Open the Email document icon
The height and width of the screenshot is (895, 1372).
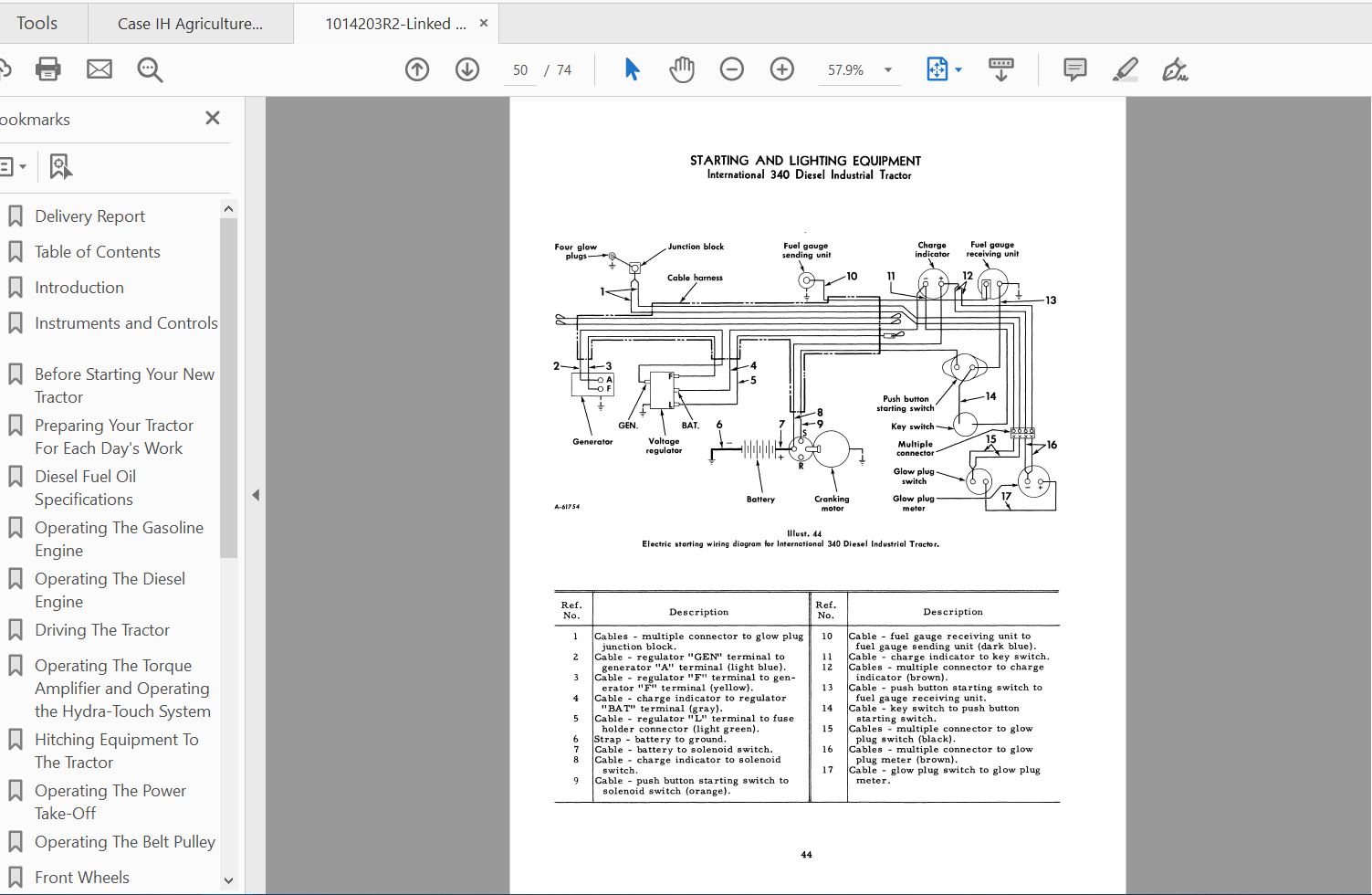99,68
